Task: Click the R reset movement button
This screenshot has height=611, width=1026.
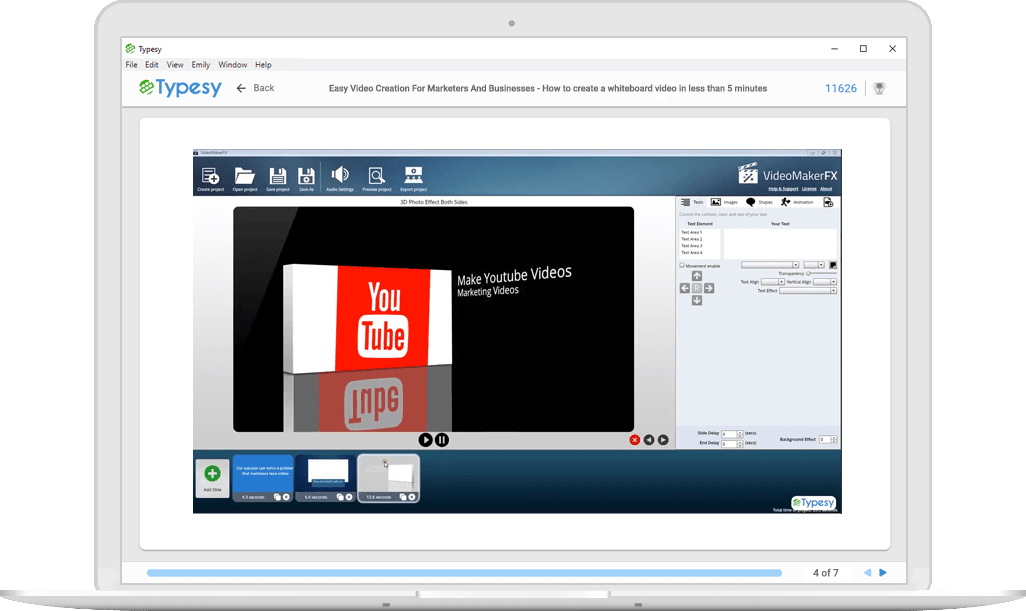Action: [697, 288]
